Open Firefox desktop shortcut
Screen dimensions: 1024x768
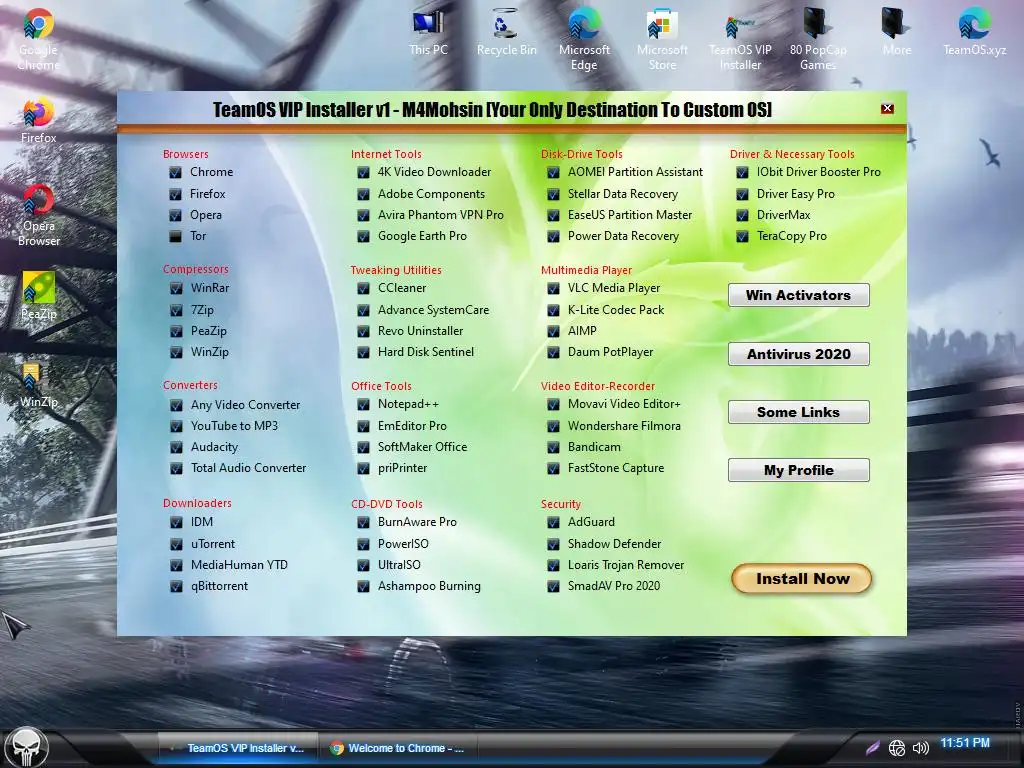click(x=39, y=121)
